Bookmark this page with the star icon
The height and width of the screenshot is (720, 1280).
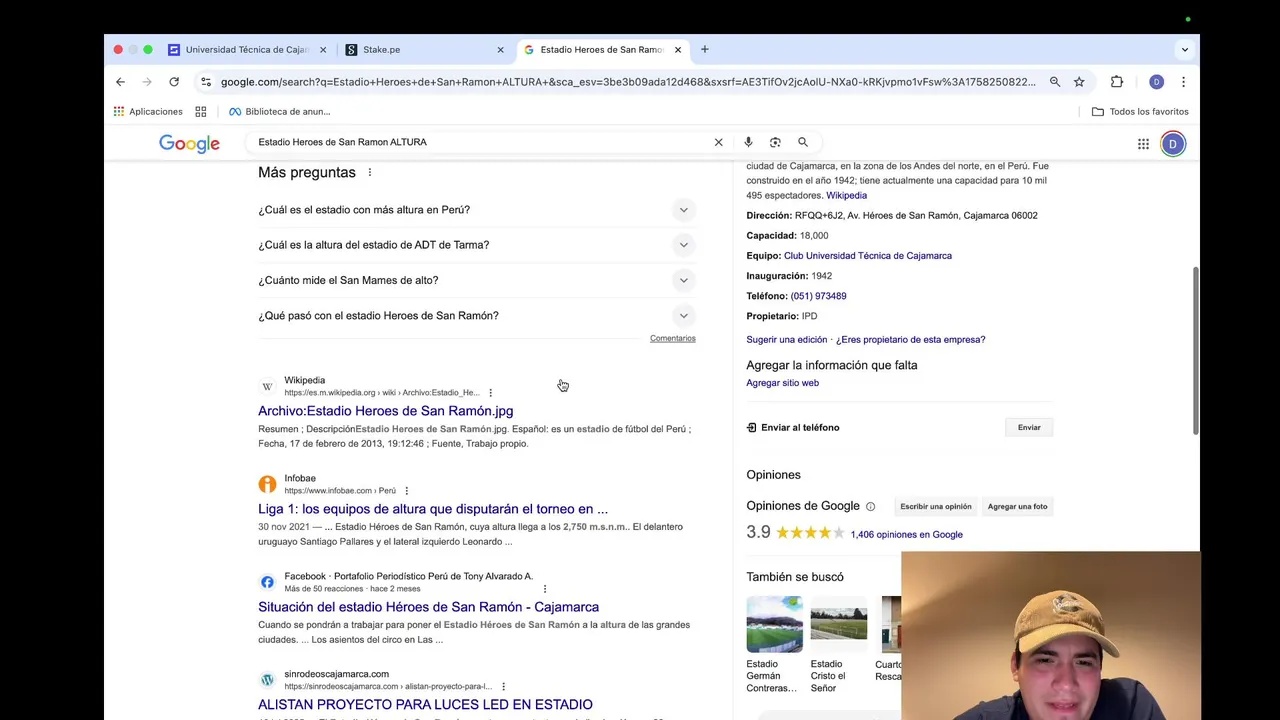click(x=1079, y=82)
